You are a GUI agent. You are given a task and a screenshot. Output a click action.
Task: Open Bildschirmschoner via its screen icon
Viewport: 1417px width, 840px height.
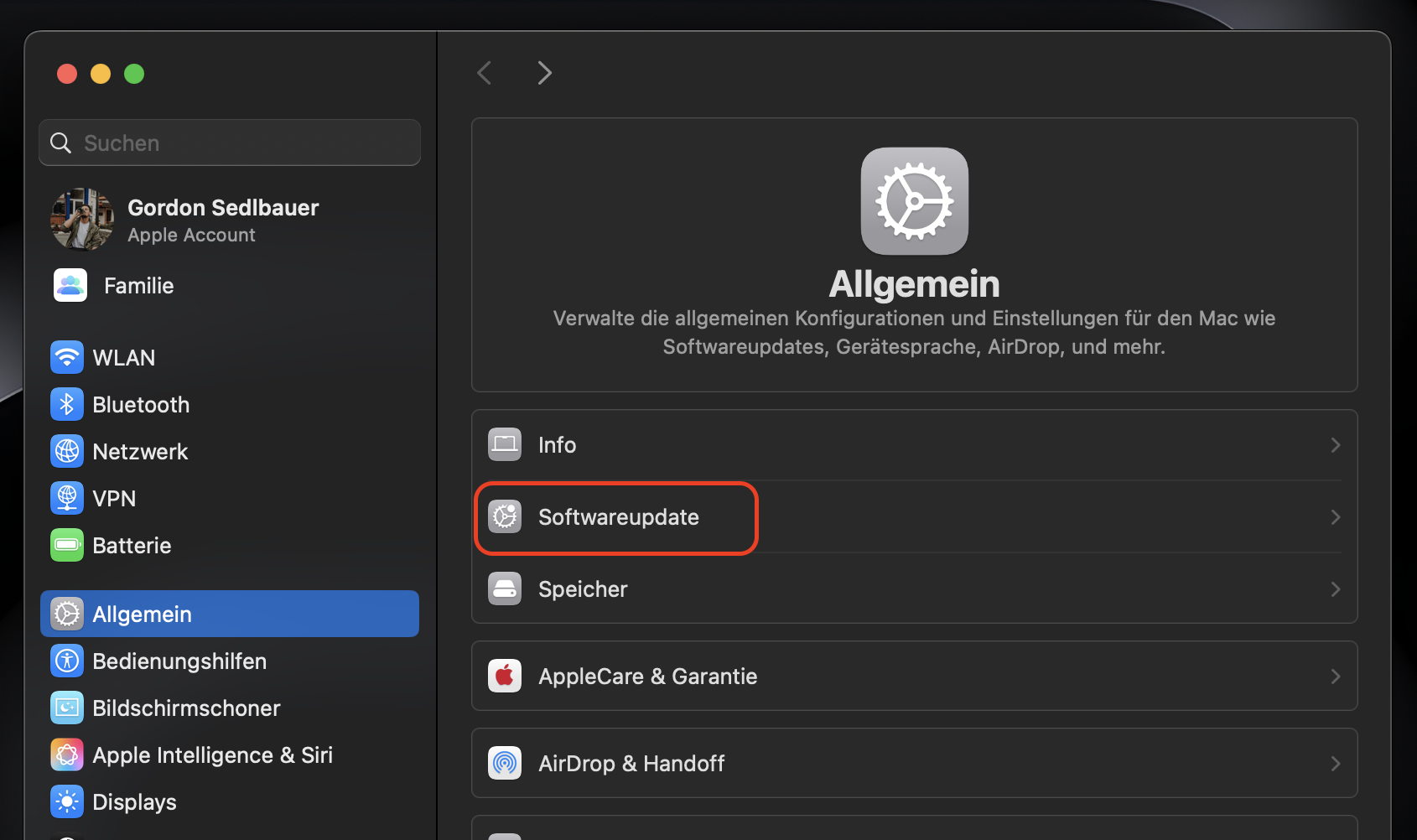pyautogui.click(x=67, y=708)
